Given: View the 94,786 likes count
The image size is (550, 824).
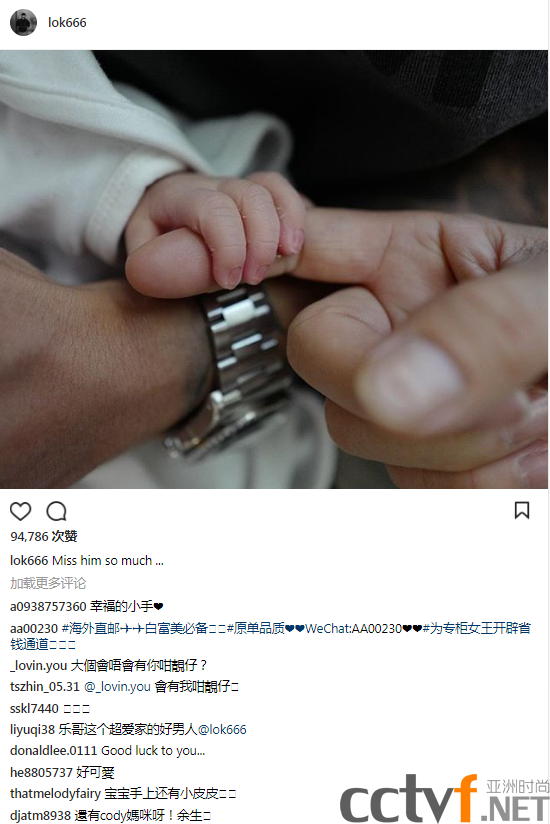Looking at the screenshot, I should point(44,537).
